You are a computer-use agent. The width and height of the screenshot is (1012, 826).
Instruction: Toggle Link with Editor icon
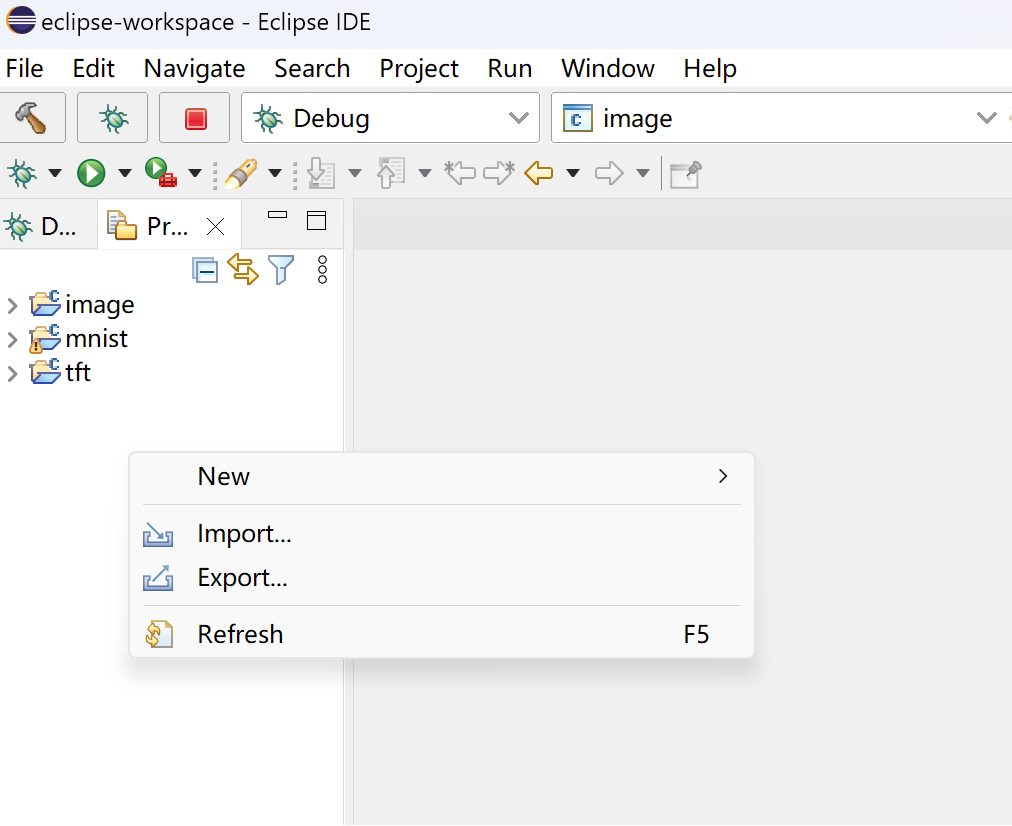click(243, 269)
